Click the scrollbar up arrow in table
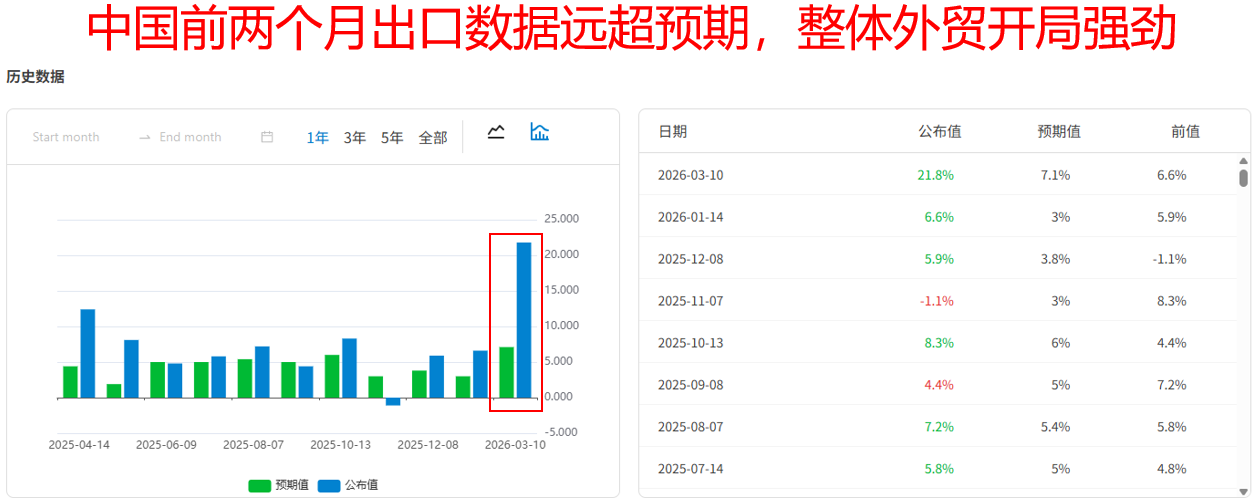The image size is (1255, 503). pyautogui.click(x=1243, y=161)
